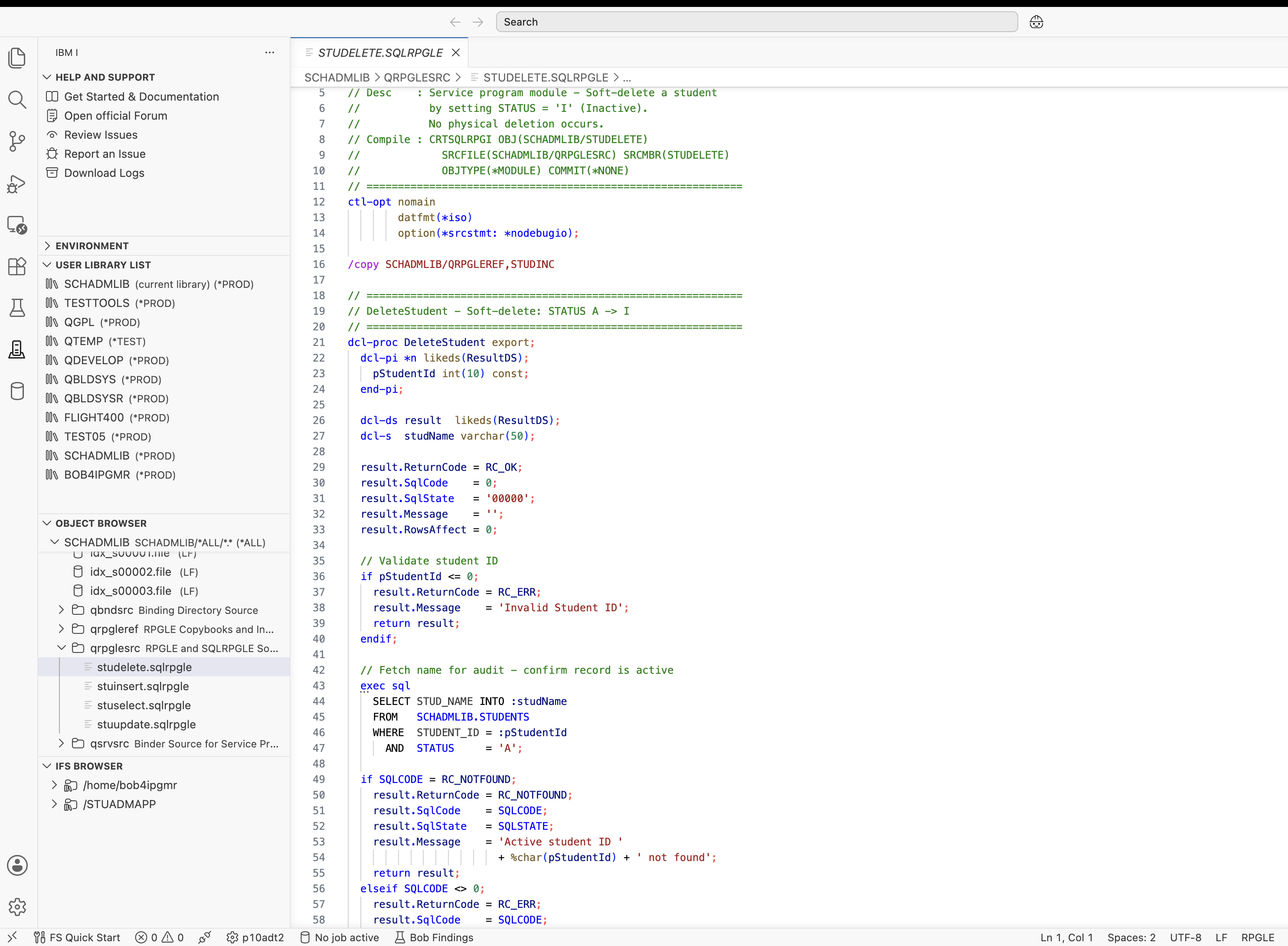Click the p10adt2 settings status item
This screenshot has width=1288, height=946.
pos(255,937)
